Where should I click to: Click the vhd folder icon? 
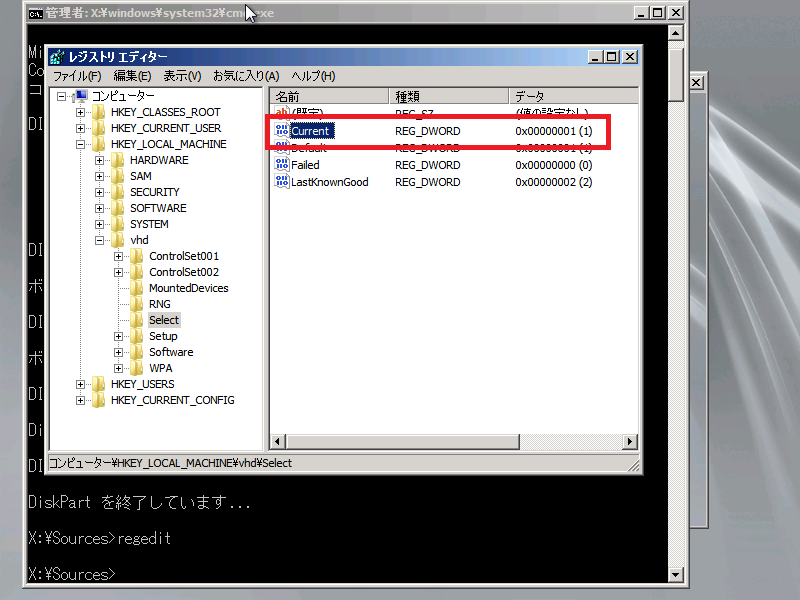pyautogui.click(x=118, y=240)
